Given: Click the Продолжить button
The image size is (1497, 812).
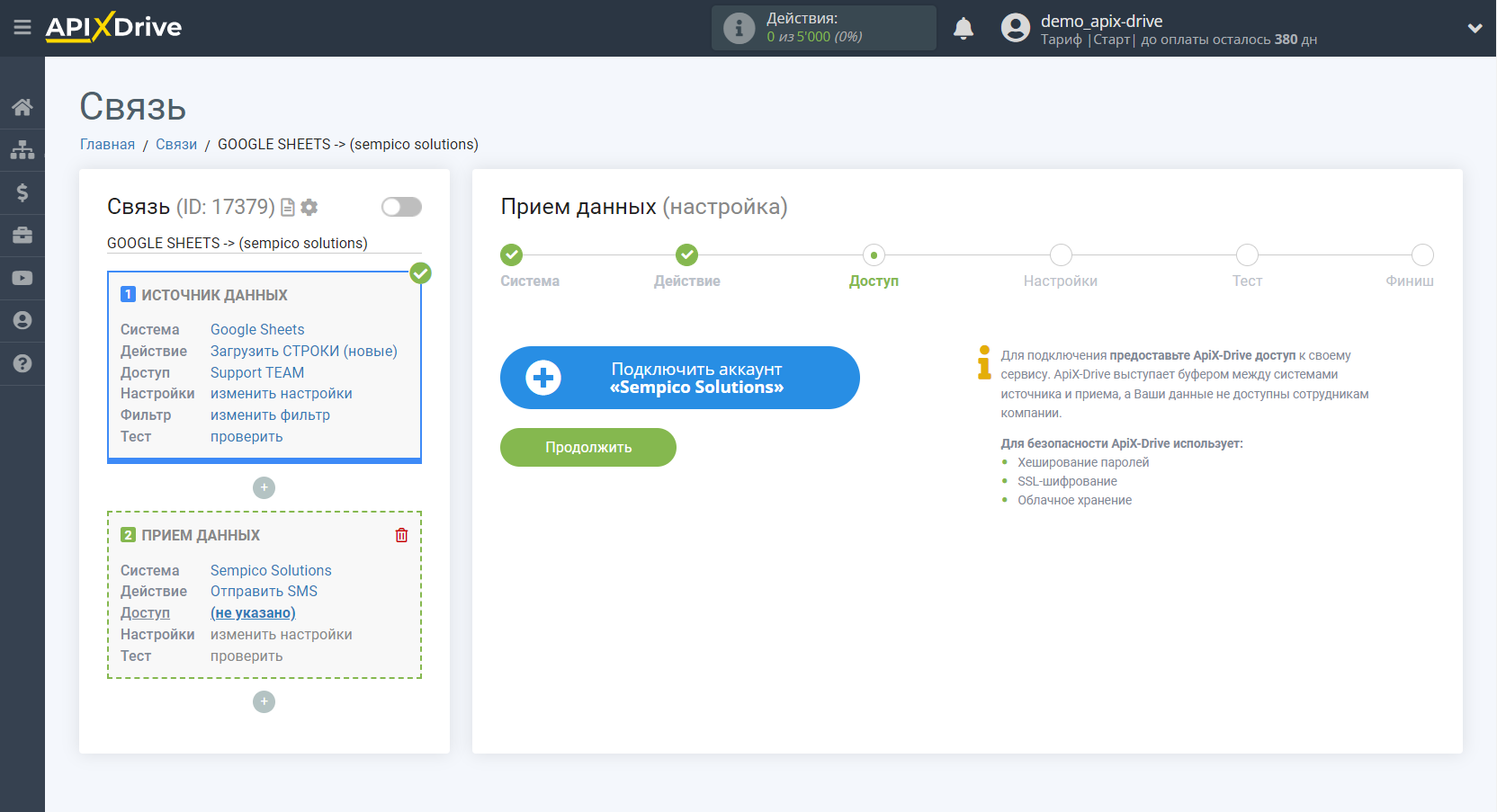Looking at the screenshot, I should coord(588,447).
